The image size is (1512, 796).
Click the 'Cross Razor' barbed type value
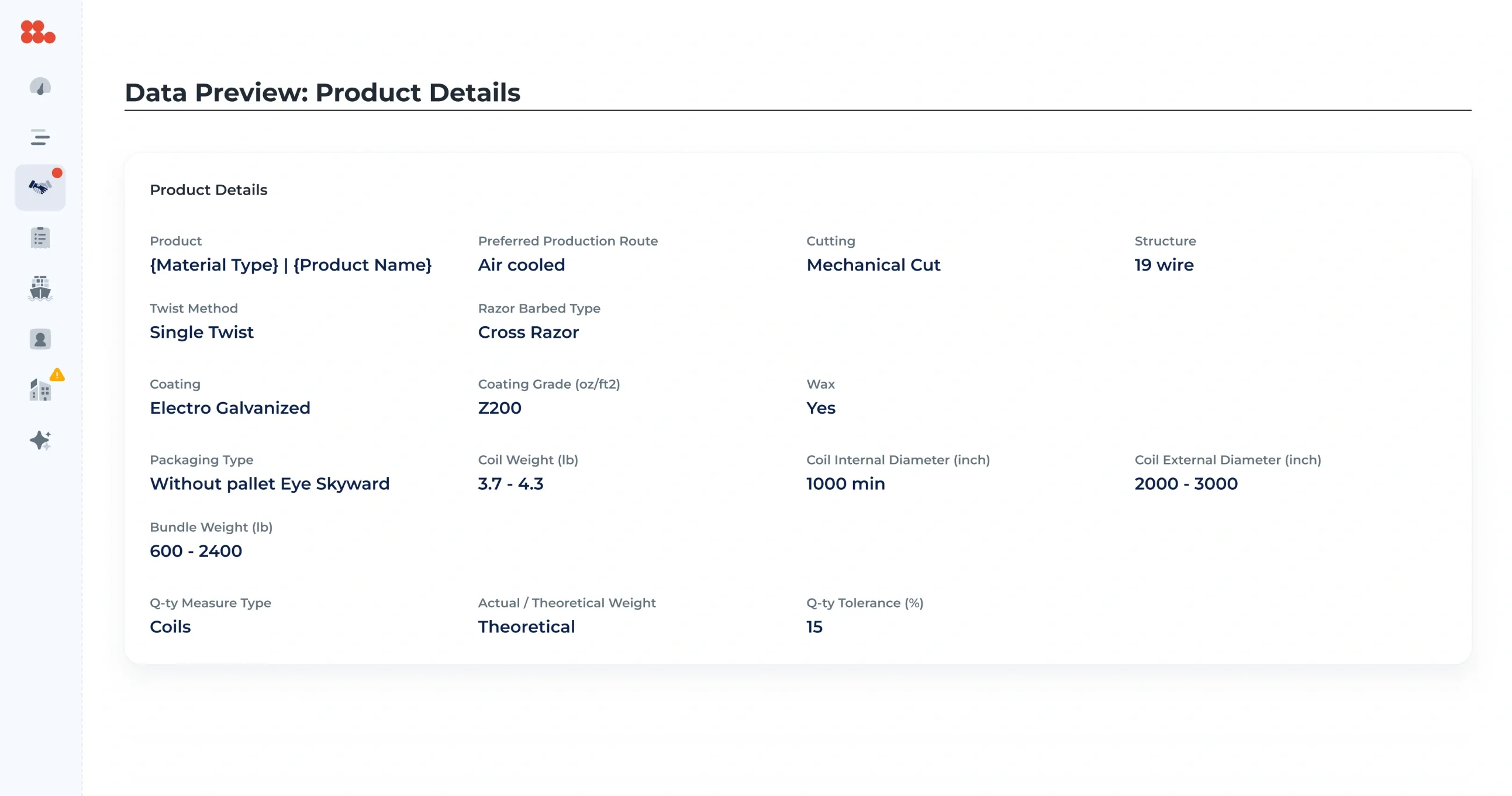point(528,333)
